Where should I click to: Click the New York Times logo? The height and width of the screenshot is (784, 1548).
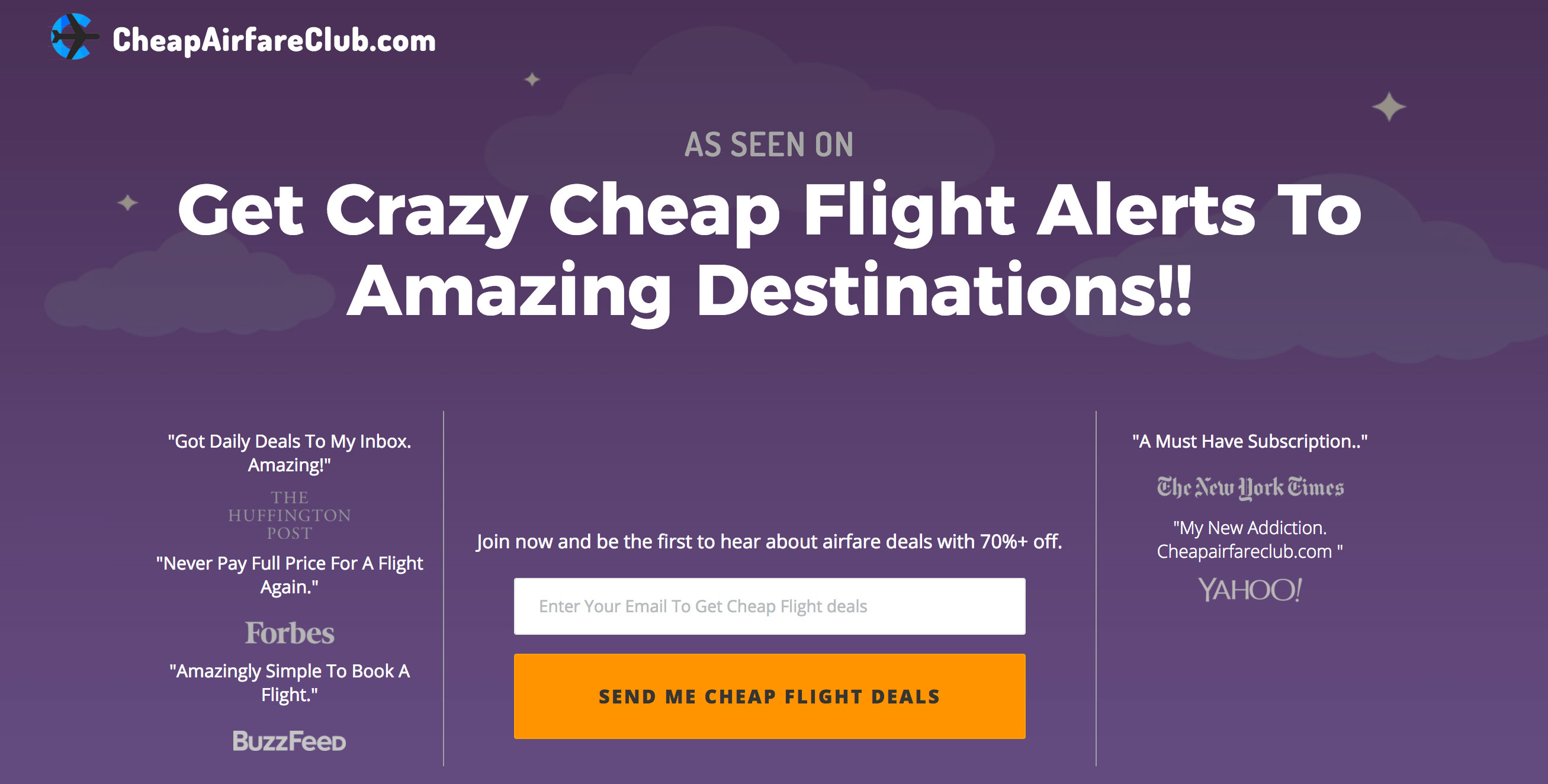tap(1250, 488)
